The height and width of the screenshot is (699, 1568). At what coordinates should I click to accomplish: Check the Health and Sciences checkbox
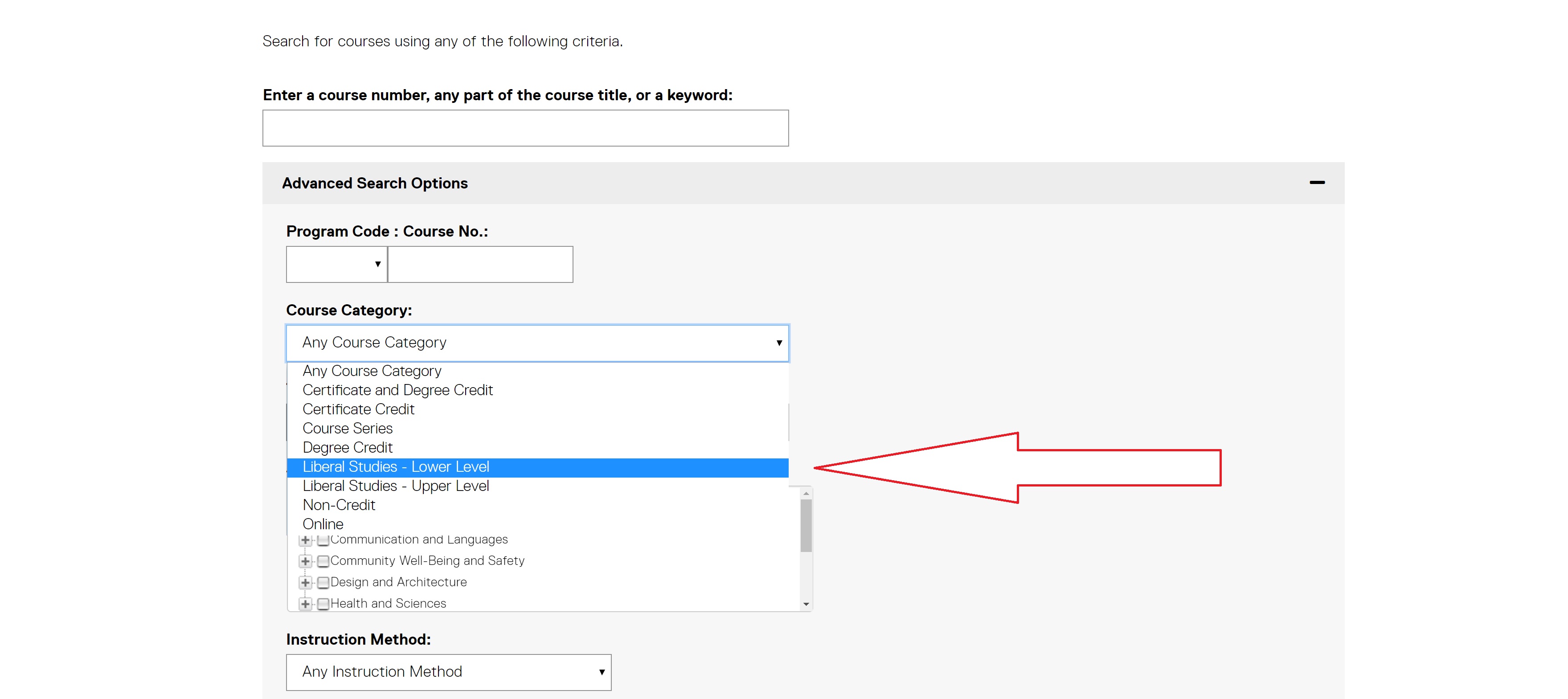pyautogui.click(x=323, y=604)
